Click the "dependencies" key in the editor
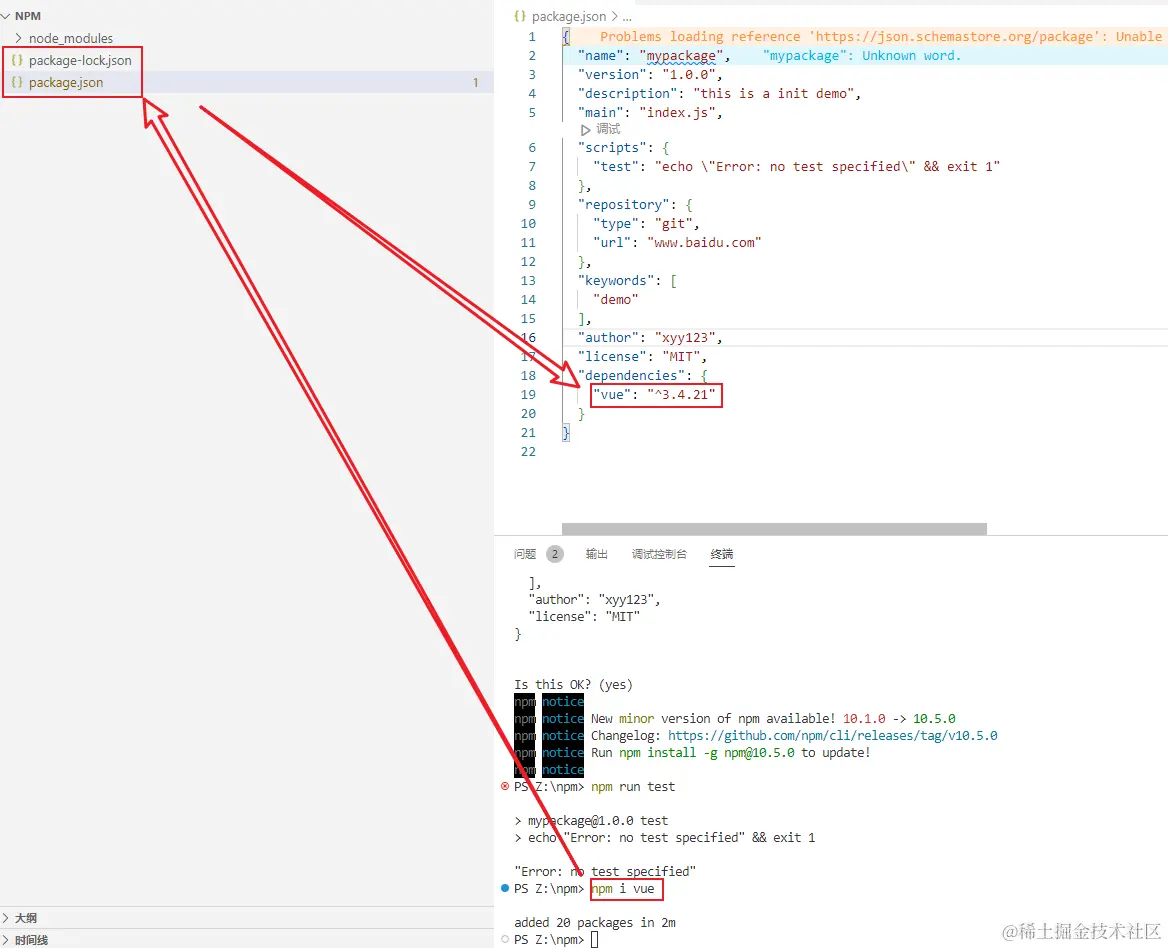1168x948 pixels. point(631,375)
